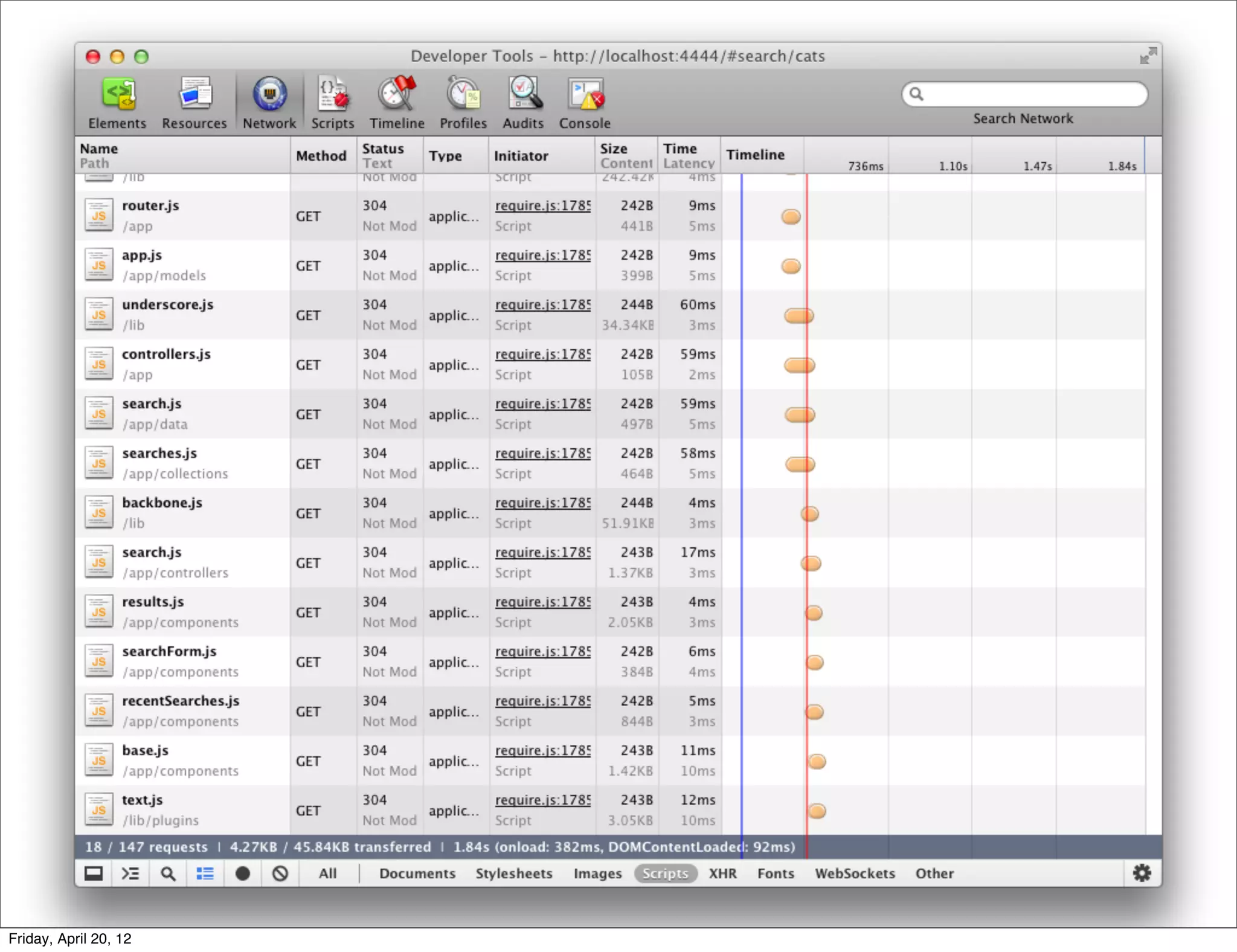Open require.js:1785 initiator link for router.js
Screen dimensions: 1237x952
pos(542,206)
